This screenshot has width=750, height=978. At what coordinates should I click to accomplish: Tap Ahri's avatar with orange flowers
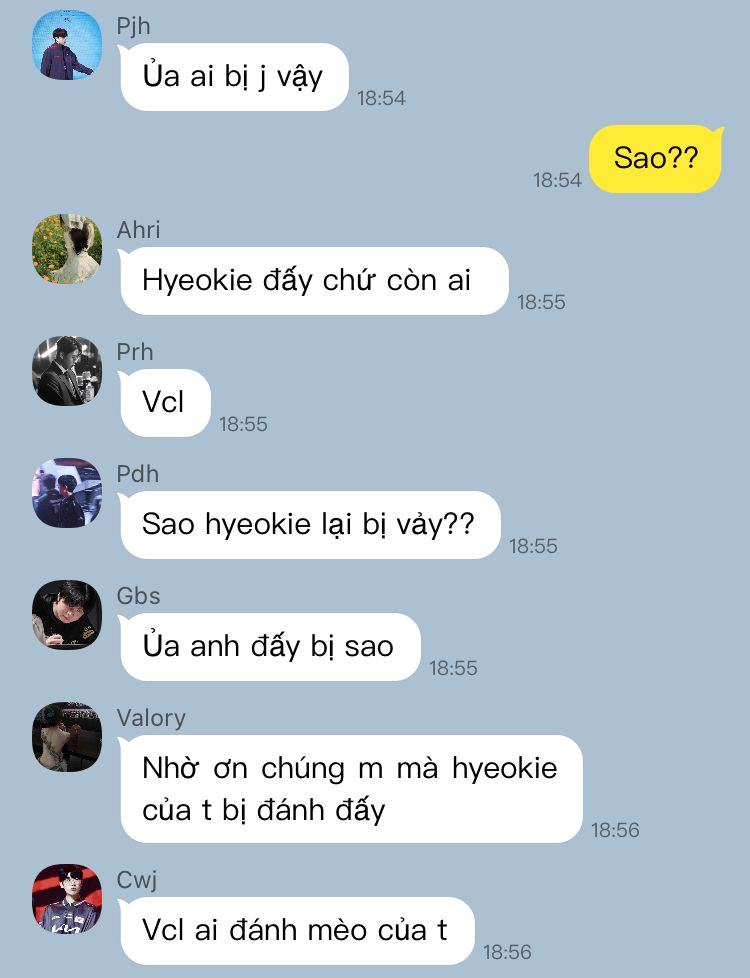click(x=67, y=249)
